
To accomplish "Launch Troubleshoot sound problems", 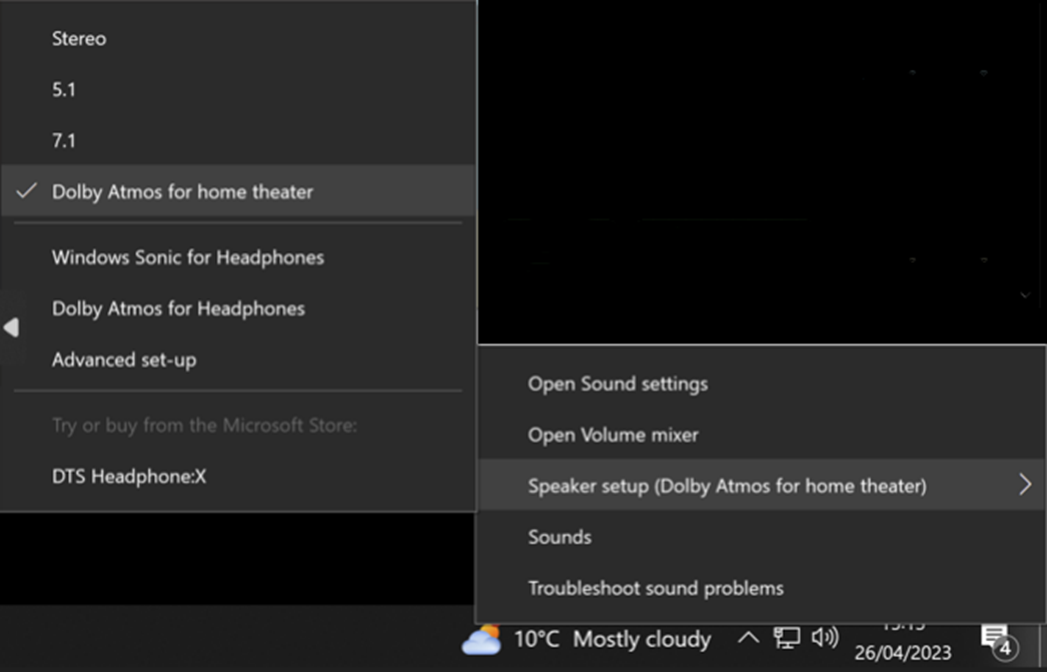I will [656, 588].
